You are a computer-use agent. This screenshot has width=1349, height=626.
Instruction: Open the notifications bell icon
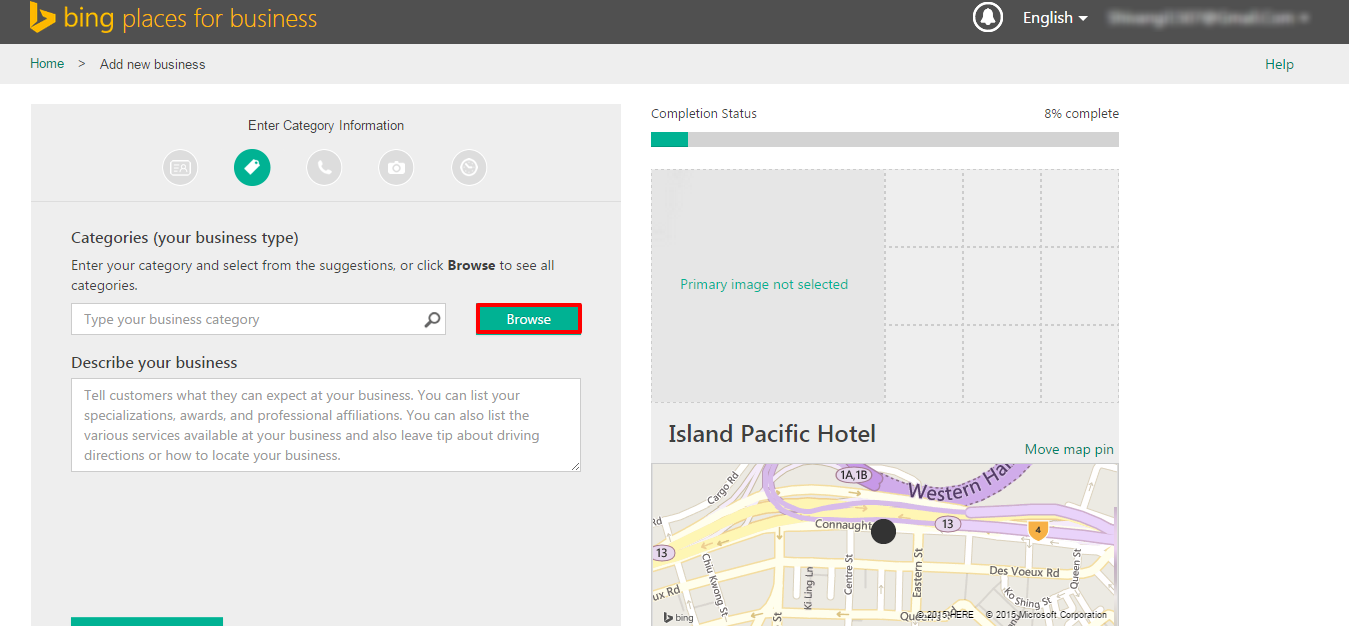(x=988, y=18)
